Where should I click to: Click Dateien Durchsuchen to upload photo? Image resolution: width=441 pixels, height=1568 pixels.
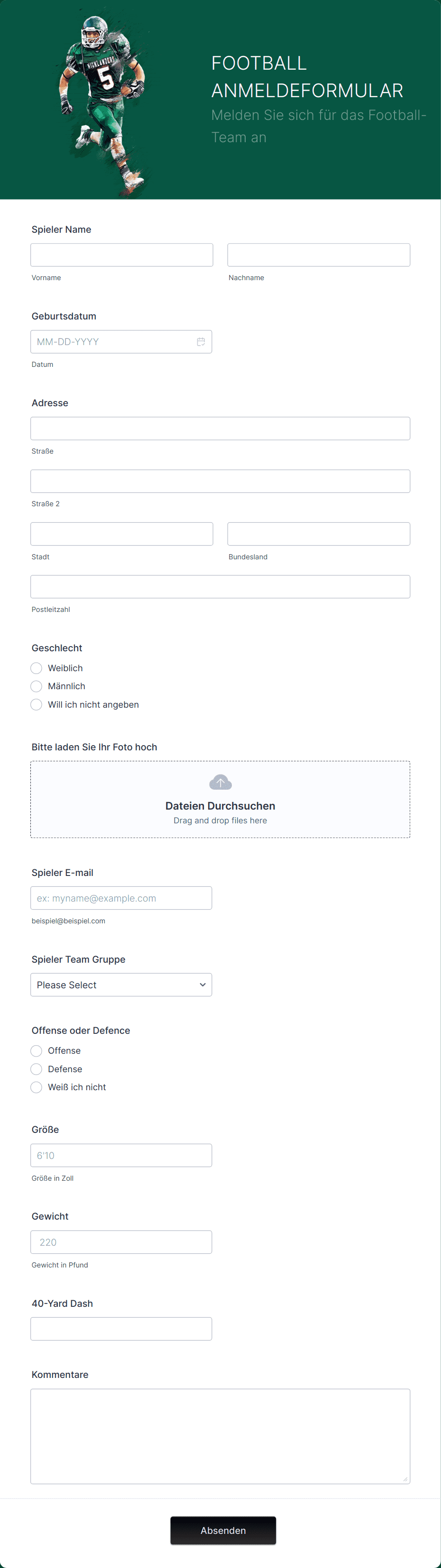pos(220,806)
